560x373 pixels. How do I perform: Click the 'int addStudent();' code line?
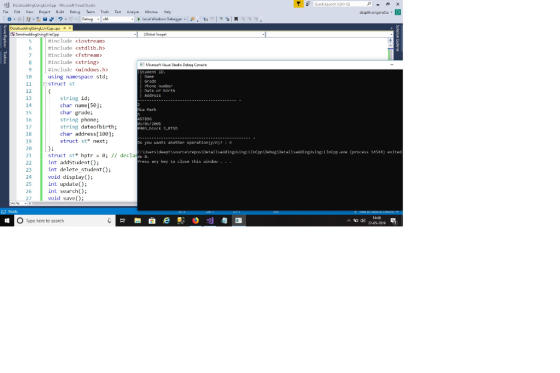[x=73, y=163]
